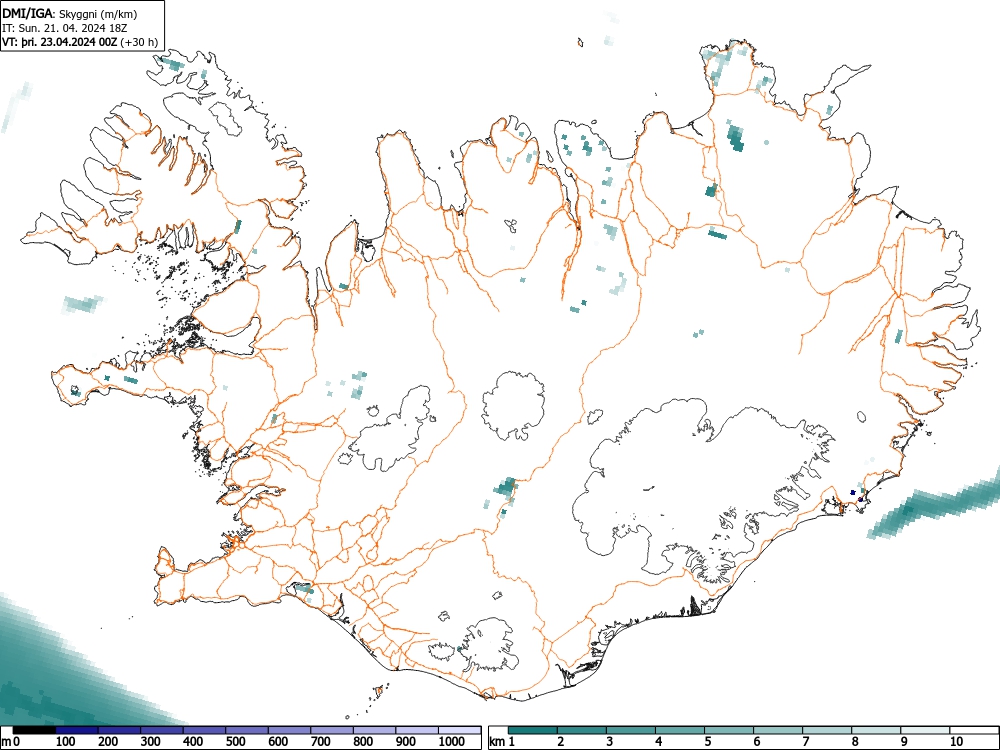Pick the teal swatch between 3 and 4 km

point(631,730)
